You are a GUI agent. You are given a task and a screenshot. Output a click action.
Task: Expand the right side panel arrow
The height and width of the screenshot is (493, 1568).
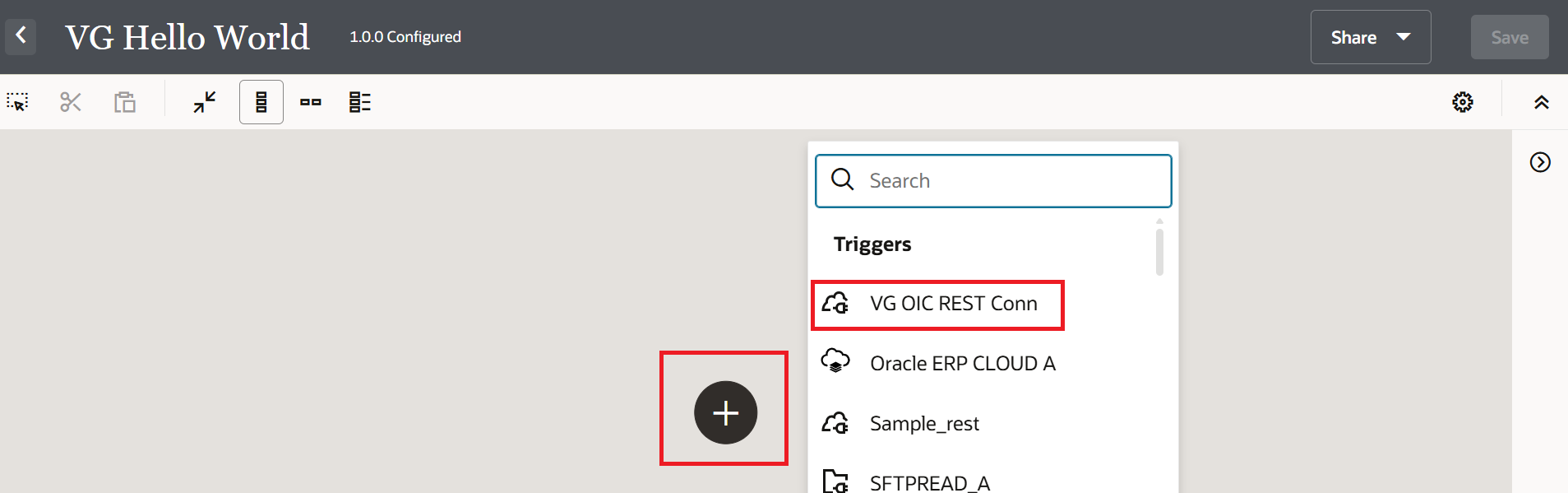[1540, 162]
